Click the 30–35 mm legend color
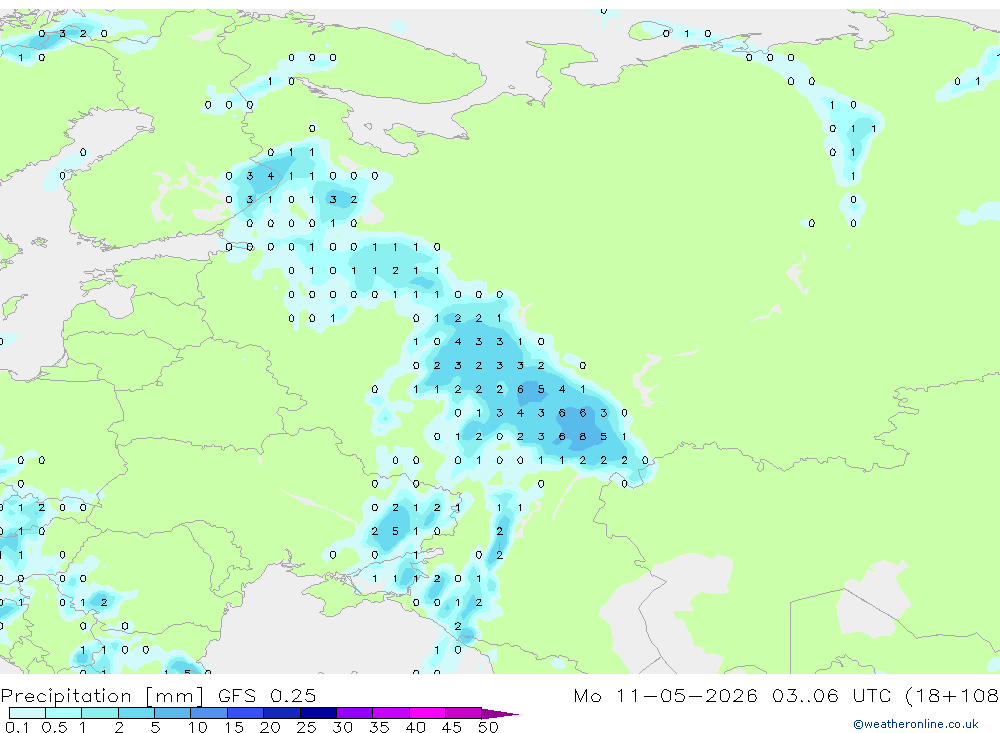This screenshot has width=1000, height=733. 355,713
